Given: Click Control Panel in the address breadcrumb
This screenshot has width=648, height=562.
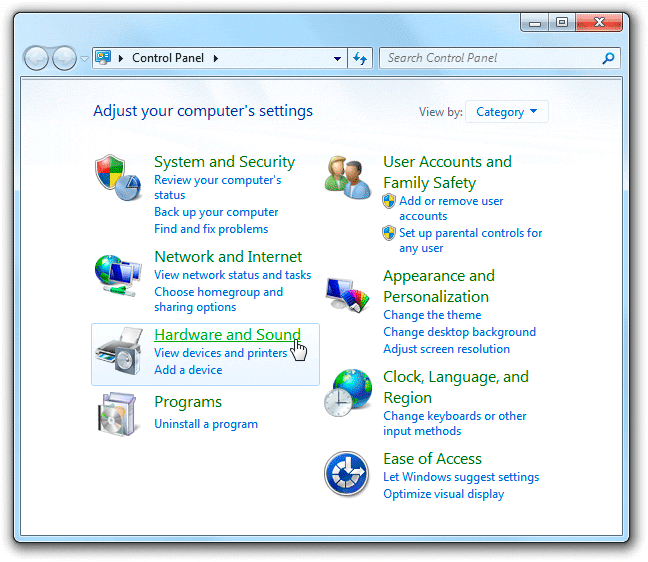Looking at the screenshot, I should click(x=168, y=58).
